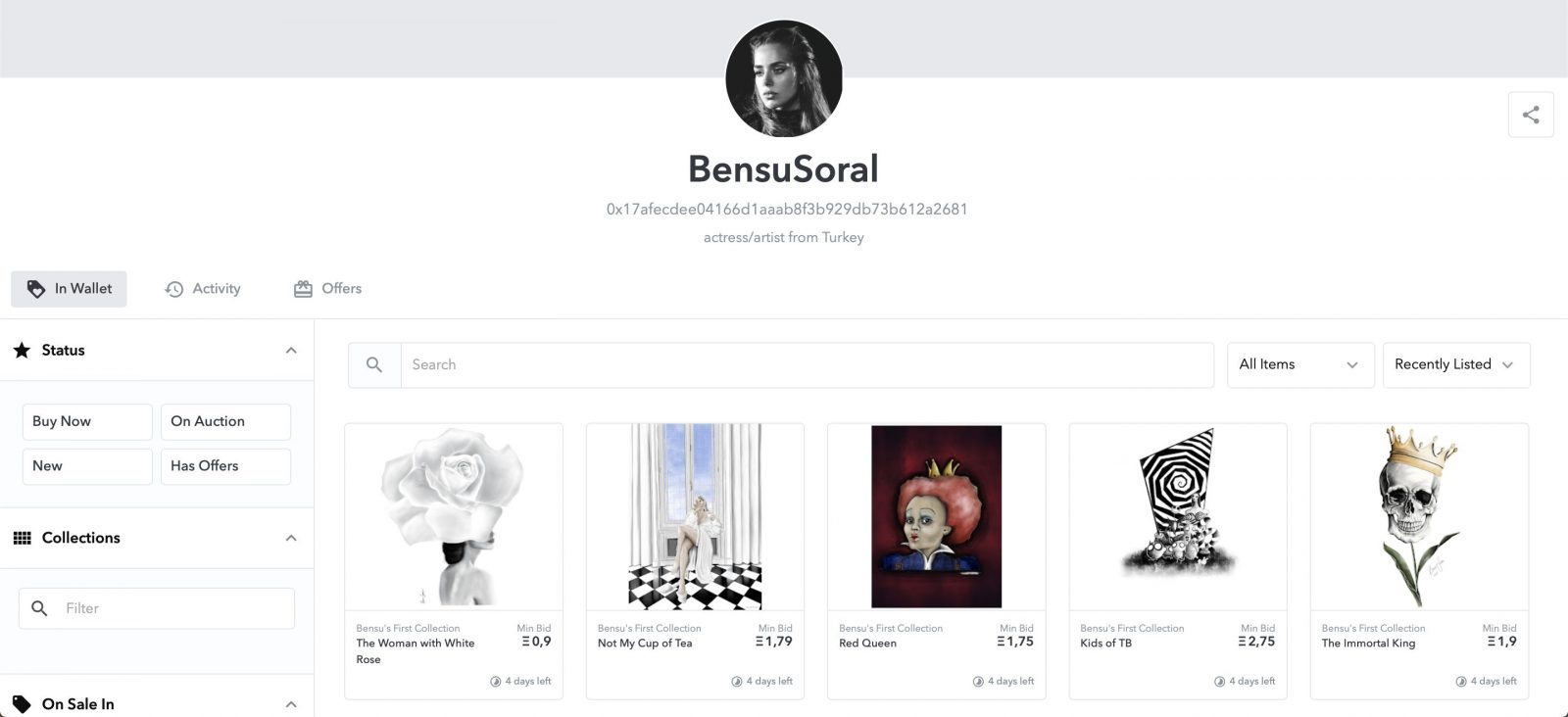Click the Offers gift icon
This screenshot has height=717, width=1568.
click(x=304, y=289)
